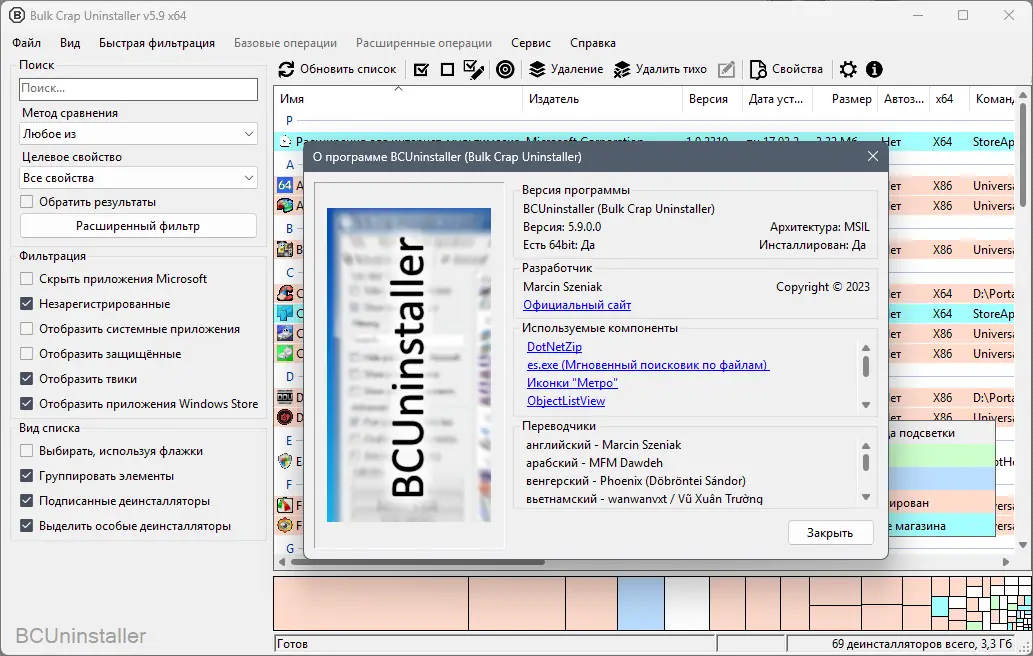Image resolution: width=1033 pixels, height=656 pixels.
Task: Select the teal shirt app icon under group C
Action: 285,314
